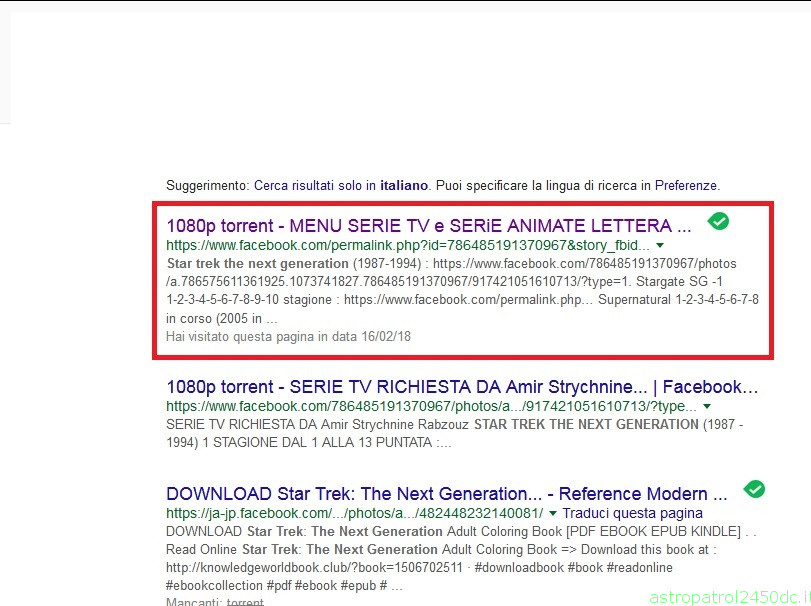Screen dimensions: 811x606
Task: Expand dropdown arrow next to permalink.php URL
Action: (660, 245)
